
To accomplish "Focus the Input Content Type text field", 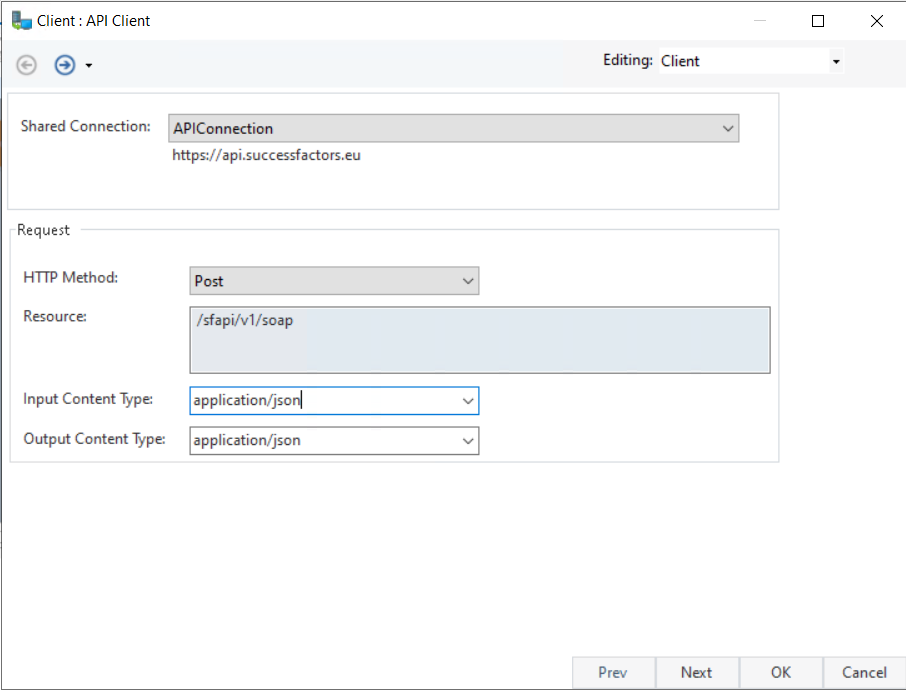I will point(322,401).
